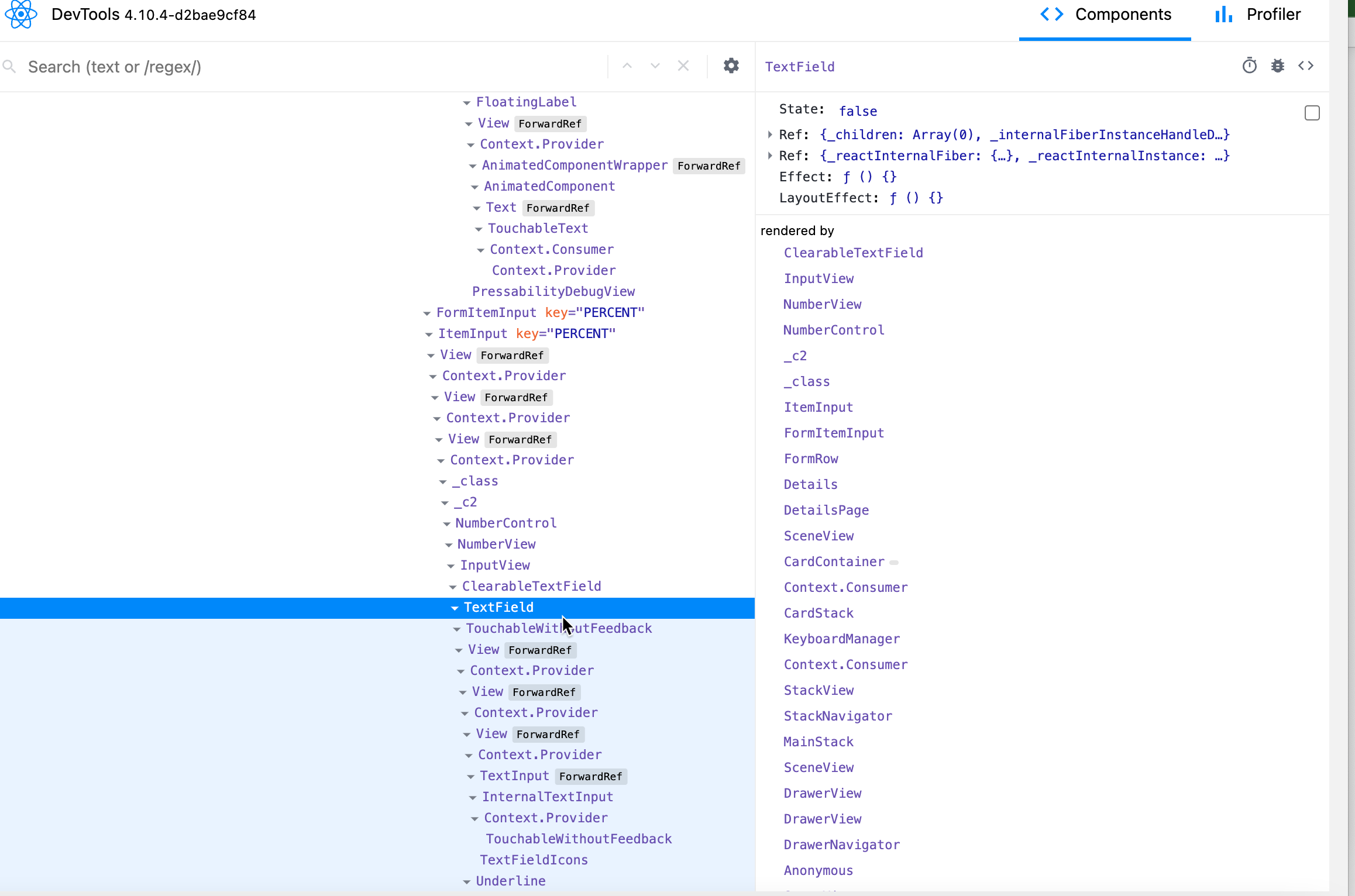This screenshot has width=1355, height=896.
Task: Collapse the NumberControl tree node
Action: [446, 524]
